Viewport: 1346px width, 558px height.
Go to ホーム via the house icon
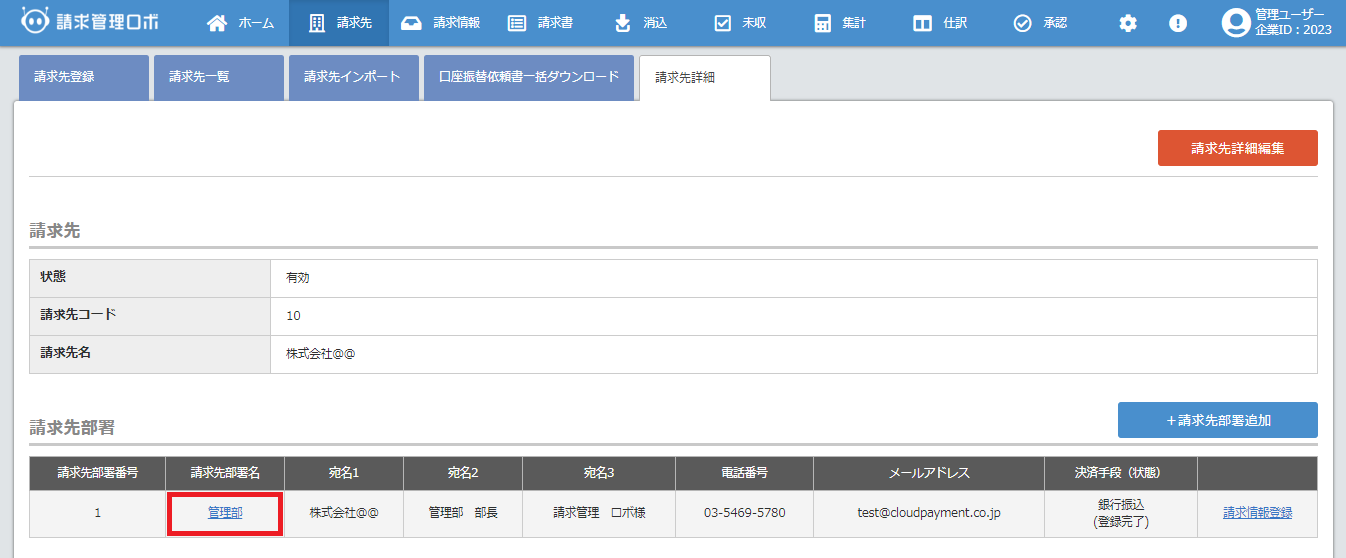coord(217,23)
